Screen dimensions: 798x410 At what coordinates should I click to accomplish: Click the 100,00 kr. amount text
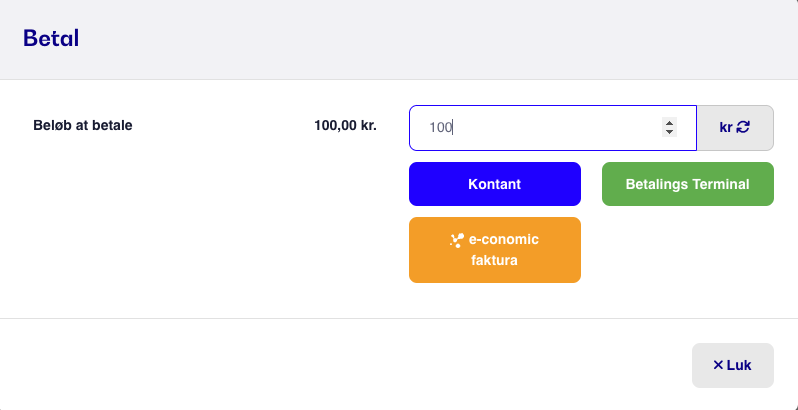tap(346, 125)
